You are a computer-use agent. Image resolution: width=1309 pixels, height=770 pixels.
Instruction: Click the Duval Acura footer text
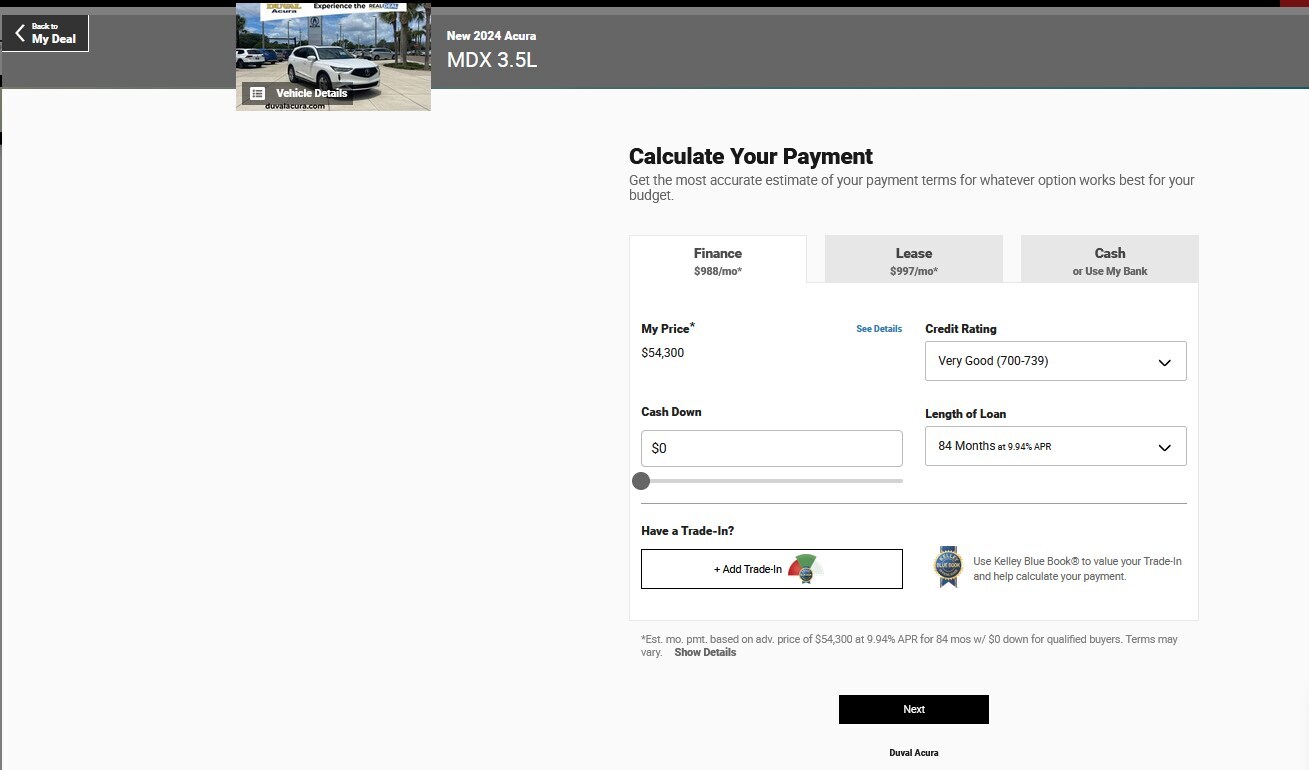[913, 752]
